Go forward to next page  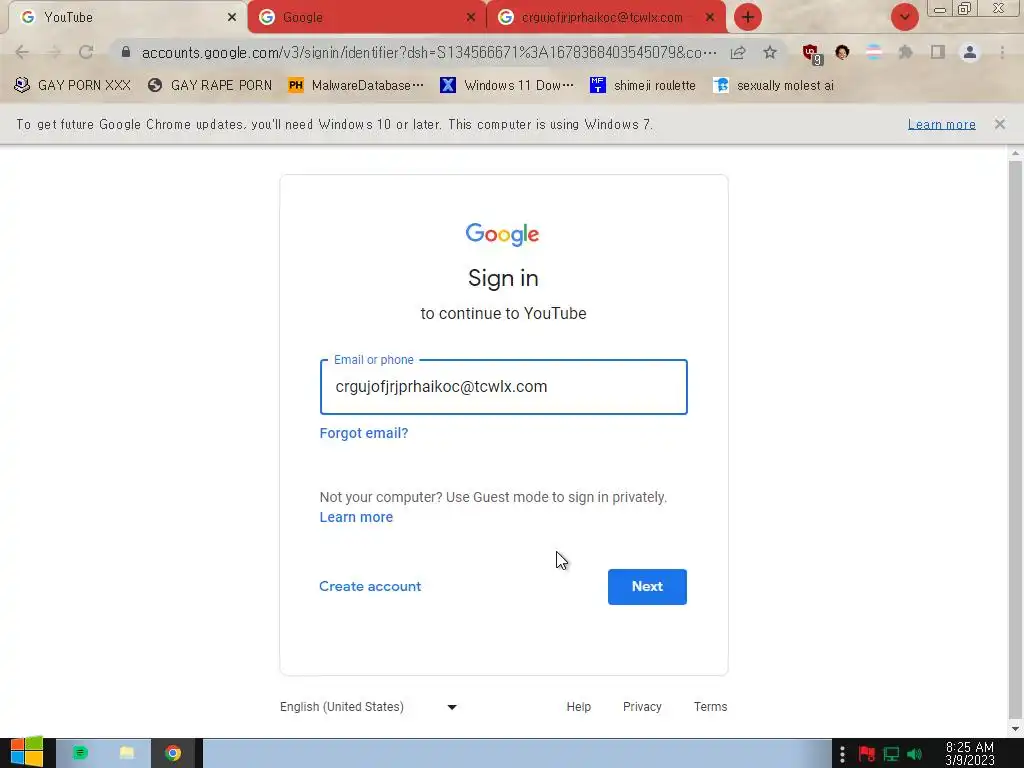pyautogui.click(x=54, y=52)
